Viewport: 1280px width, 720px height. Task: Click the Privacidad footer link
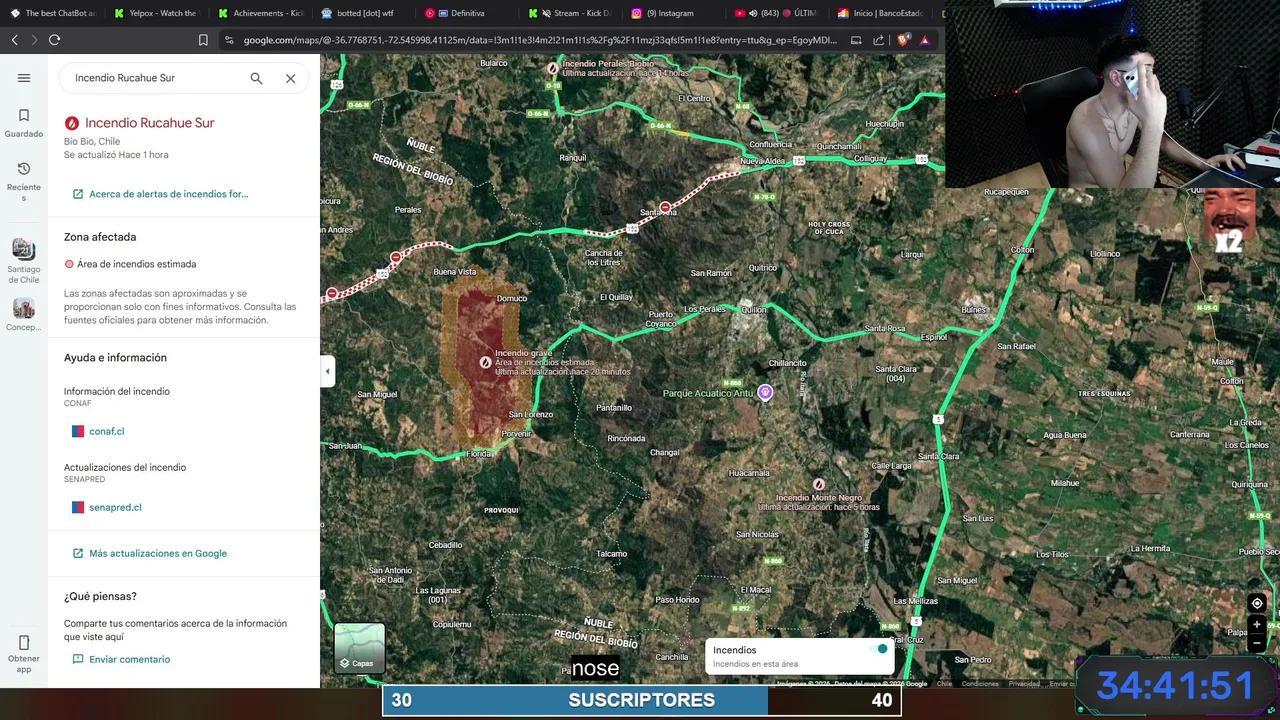tap(1024, 684)
